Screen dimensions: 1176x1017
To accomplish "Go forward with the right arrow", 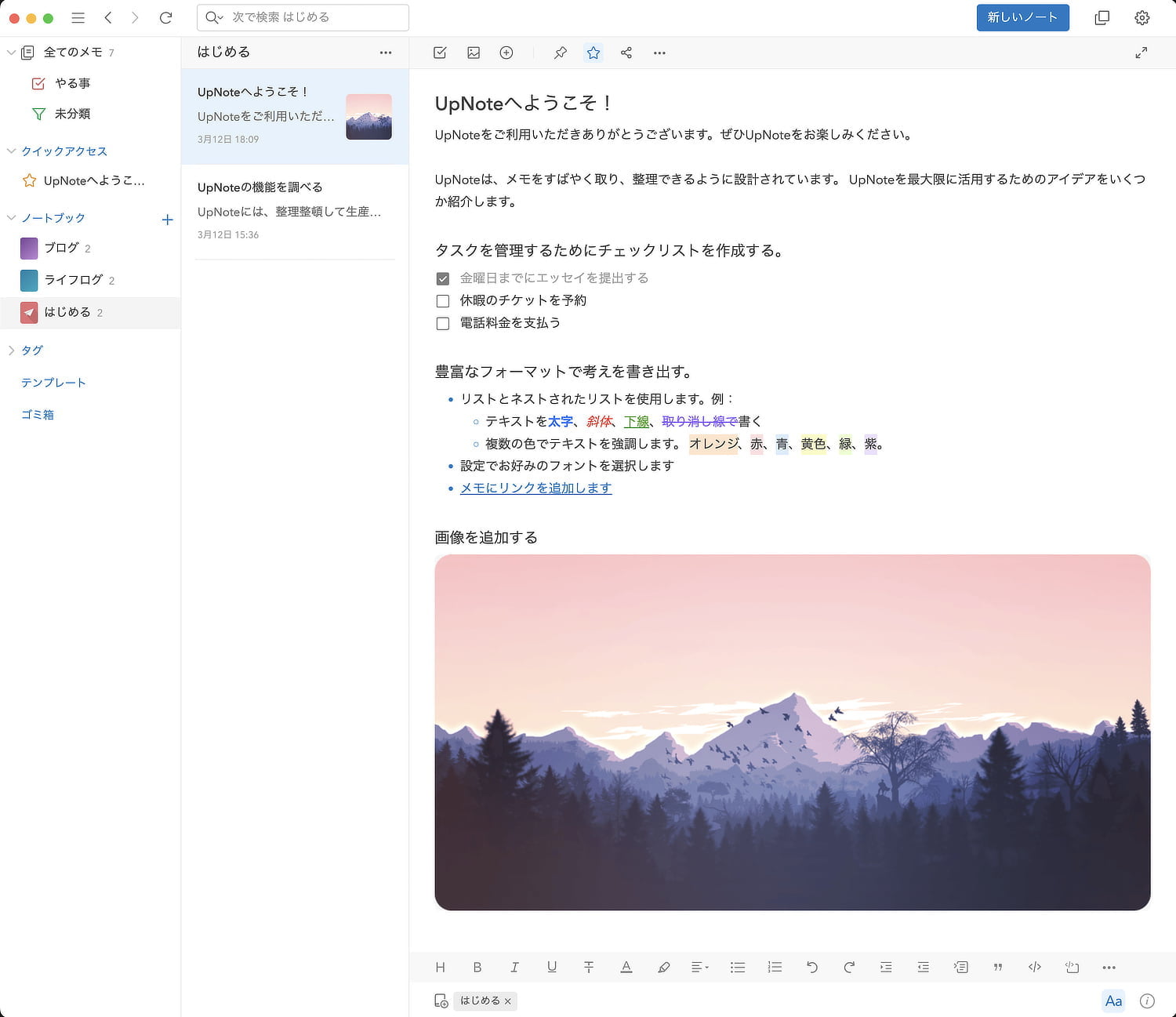I will click(x=135, y=17).
